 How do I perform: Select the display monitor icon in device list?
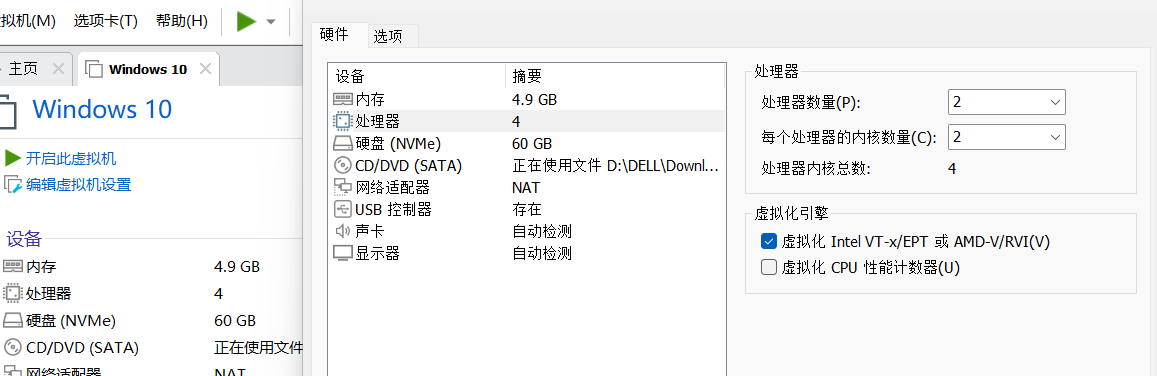(x=343, y=254)
